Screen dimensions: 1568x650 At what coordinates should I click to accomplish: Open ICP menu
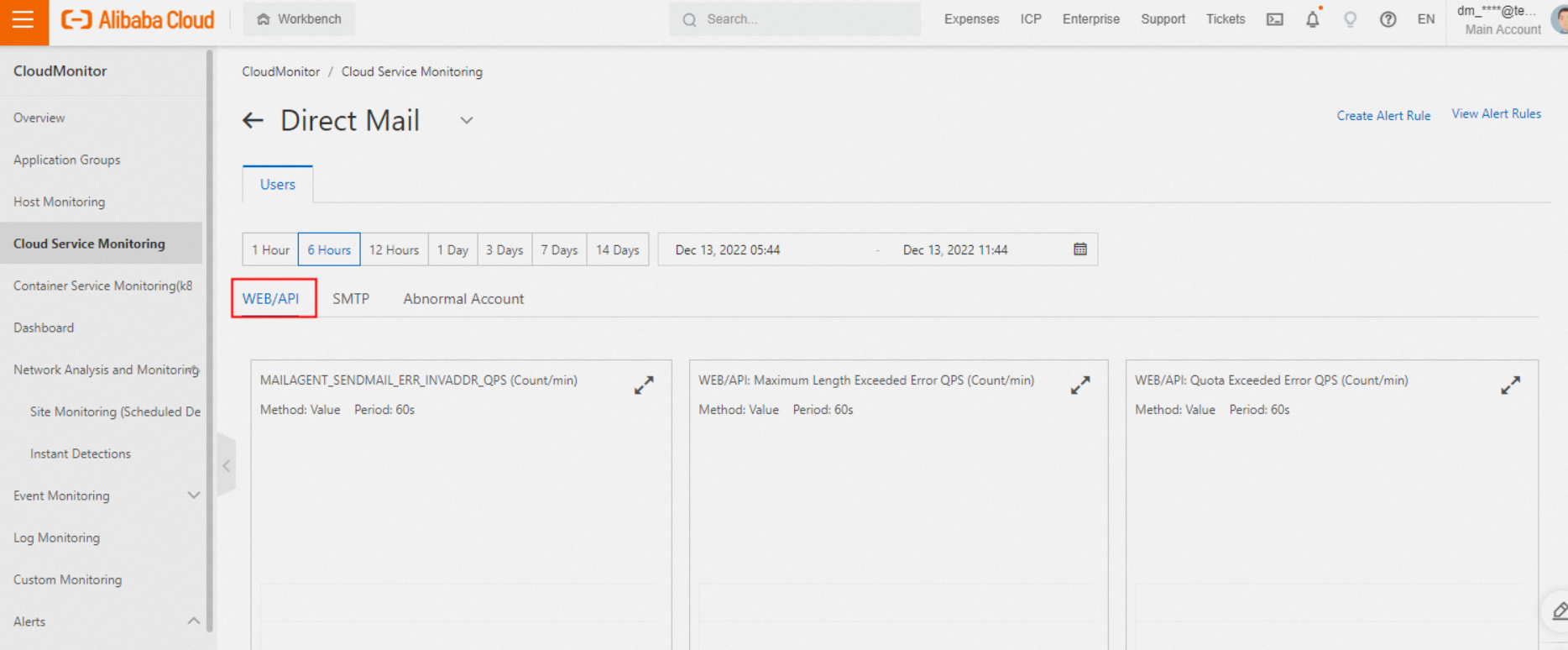click(1031, 19)
